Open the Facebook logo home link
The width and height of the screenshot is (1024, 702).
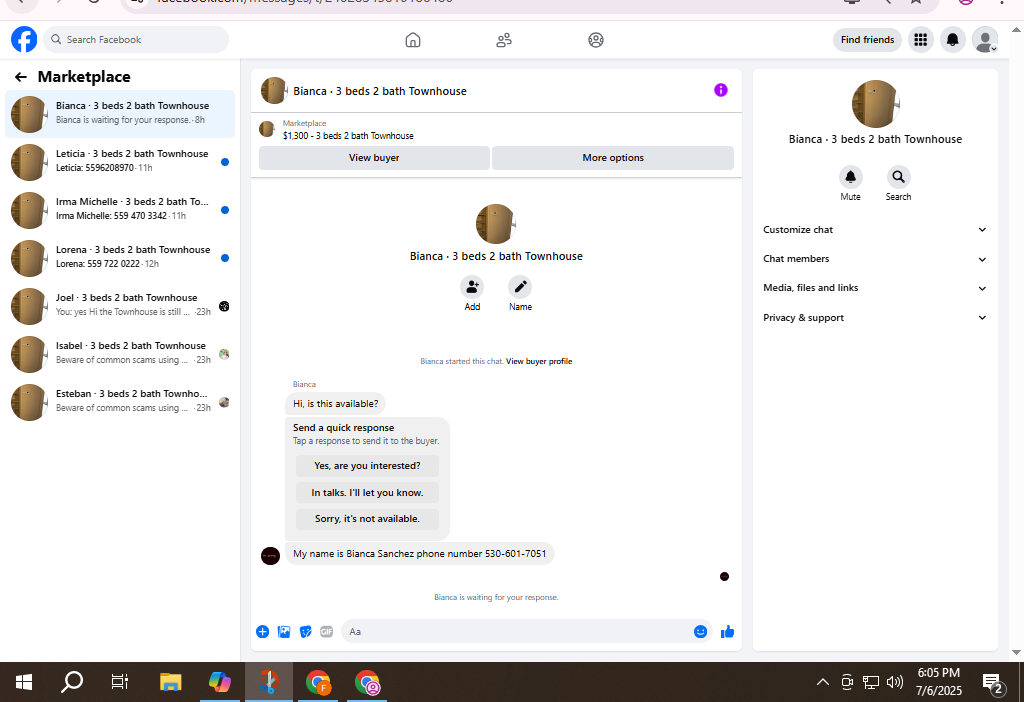tap(24, 40)
